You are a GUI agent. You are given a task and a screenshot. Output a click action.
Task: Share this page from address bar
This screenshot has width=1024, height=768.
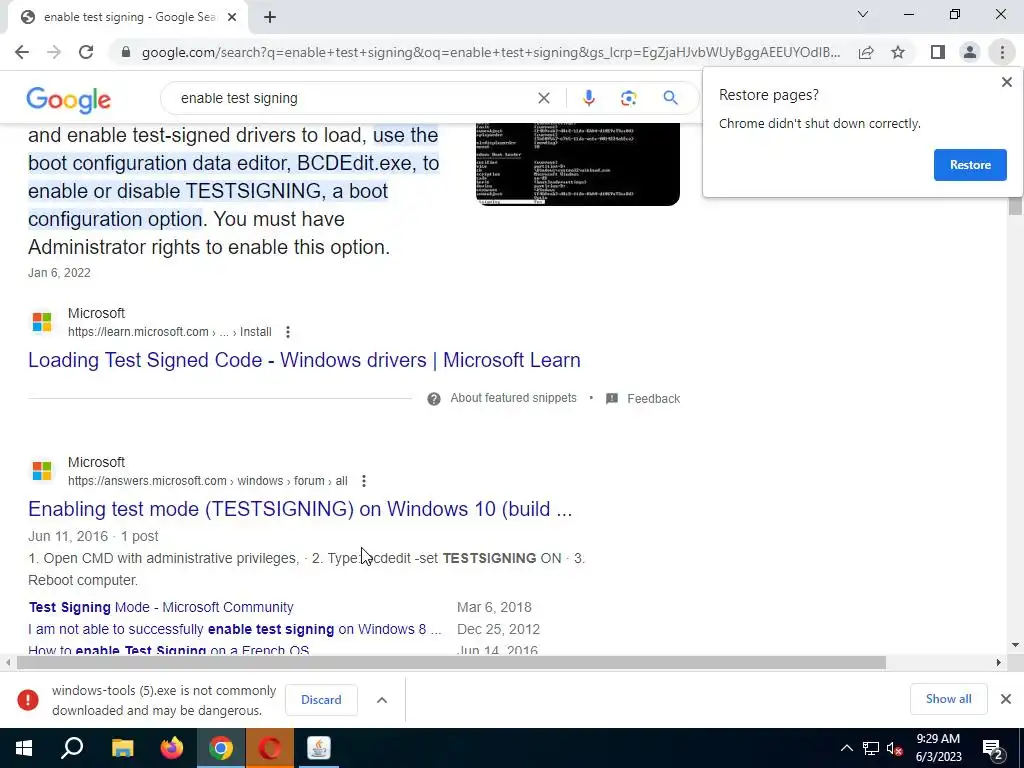point(866,52)
